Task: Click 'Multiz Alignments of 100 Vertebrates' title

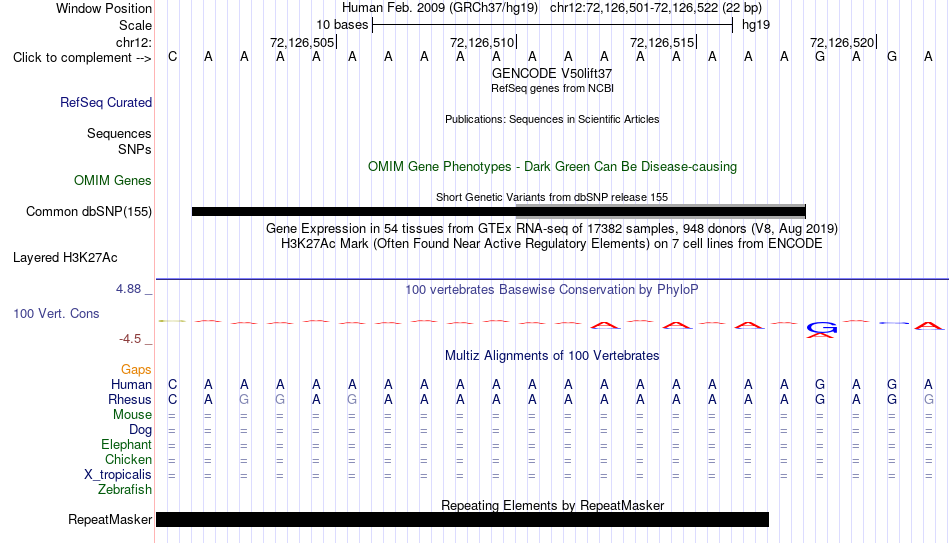Action: (x=552, y=356)
